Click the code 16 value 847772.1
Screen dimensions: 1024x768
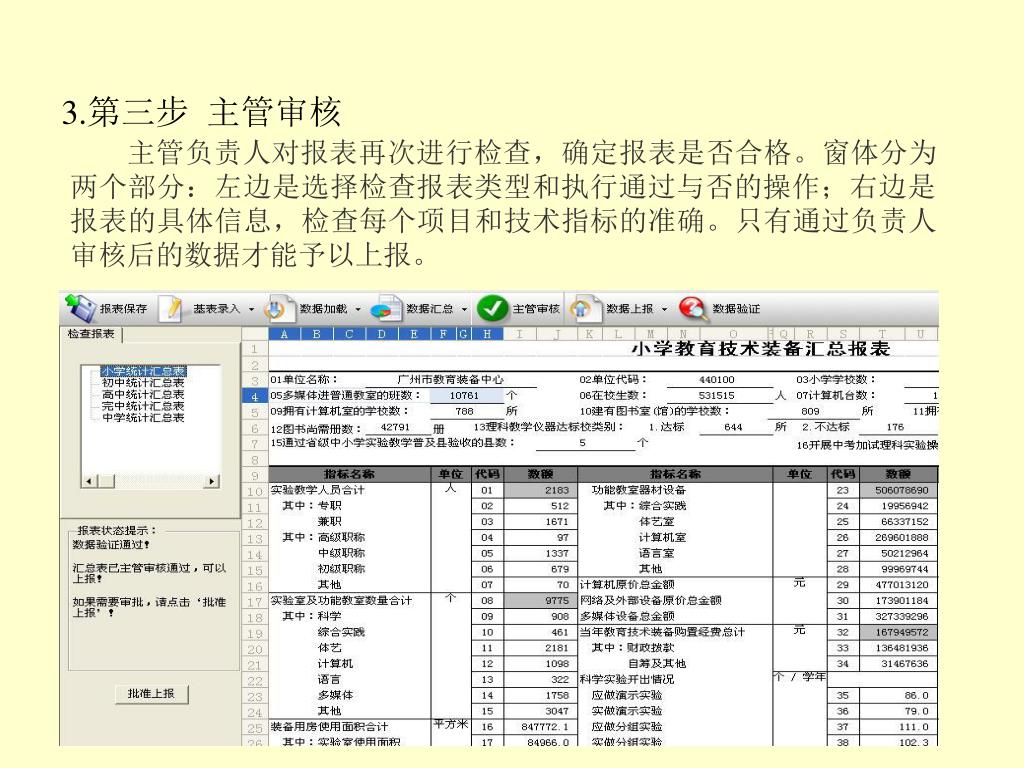coord(541,727)
